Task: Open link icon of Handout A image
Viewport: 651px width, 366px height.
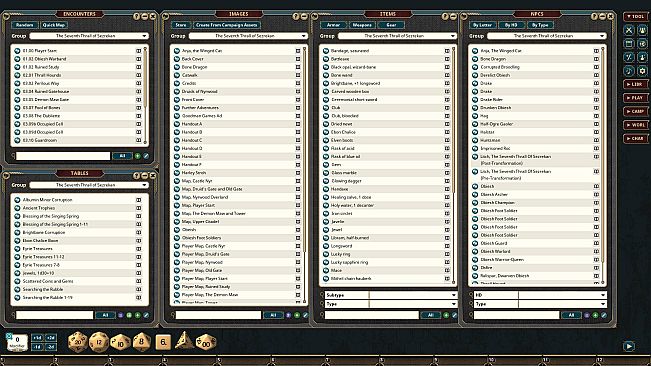Action: pos(177,124)
